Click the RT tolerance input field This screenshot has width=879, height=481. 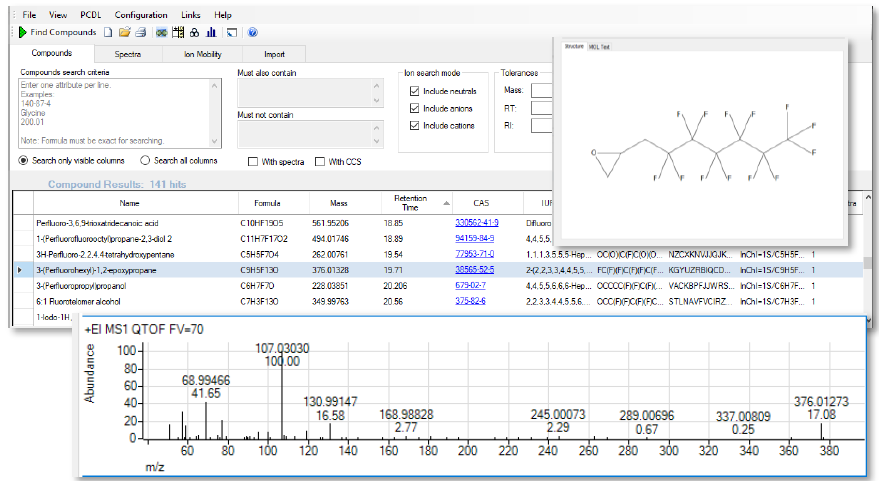pyautogui.click(x=542, y=108)
